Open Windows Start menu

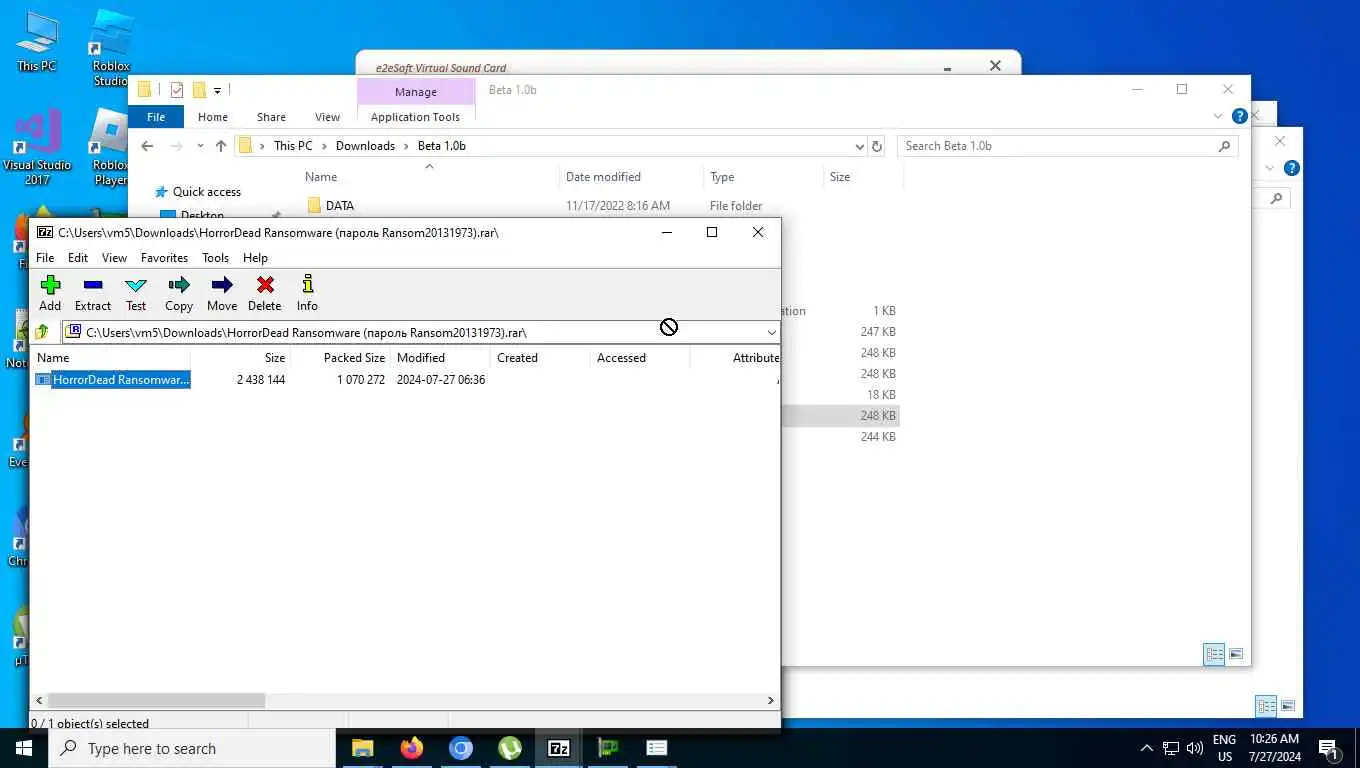coord(24,748)
